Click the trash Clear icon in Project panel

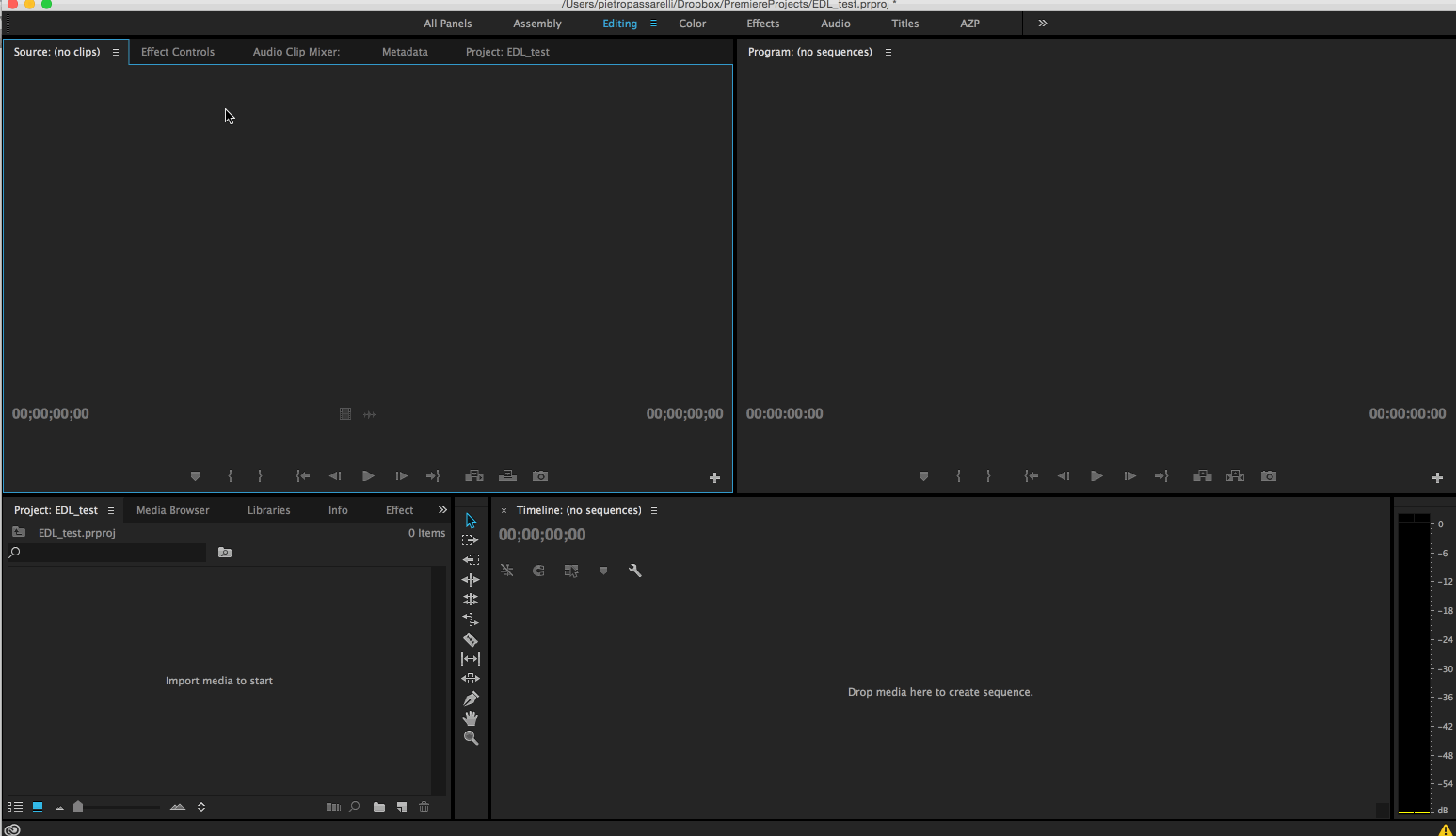click(424, 807)
